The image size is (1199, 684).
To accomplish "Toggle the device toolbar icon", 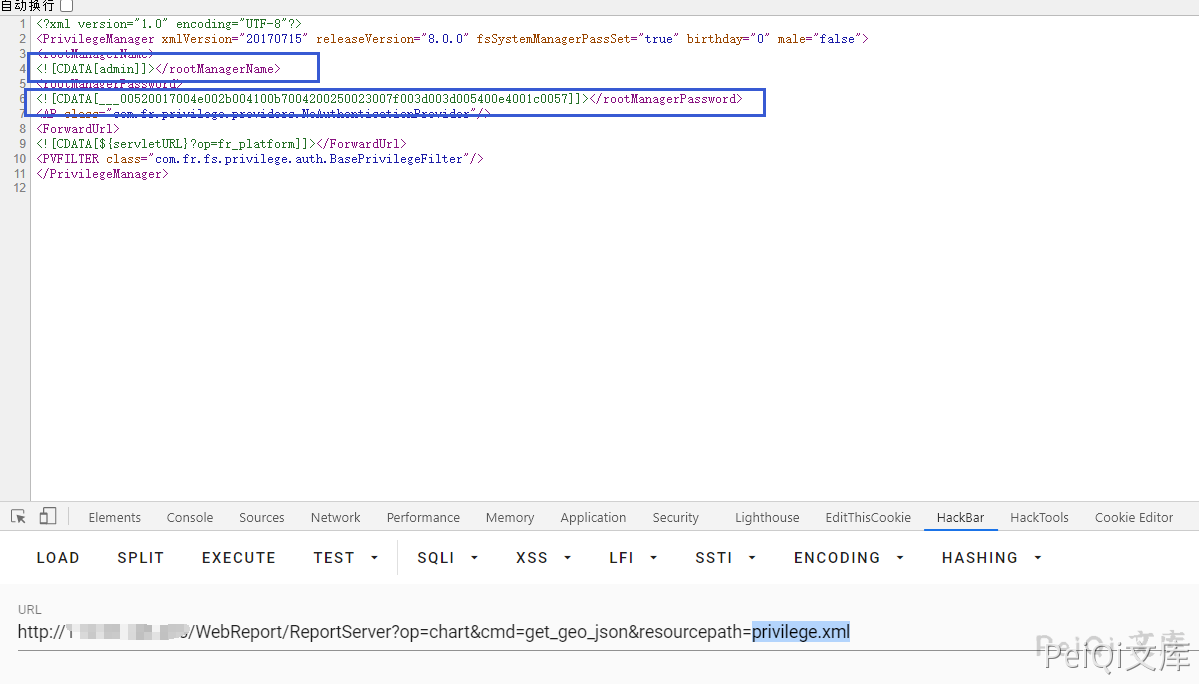I will tap(48, 517).
